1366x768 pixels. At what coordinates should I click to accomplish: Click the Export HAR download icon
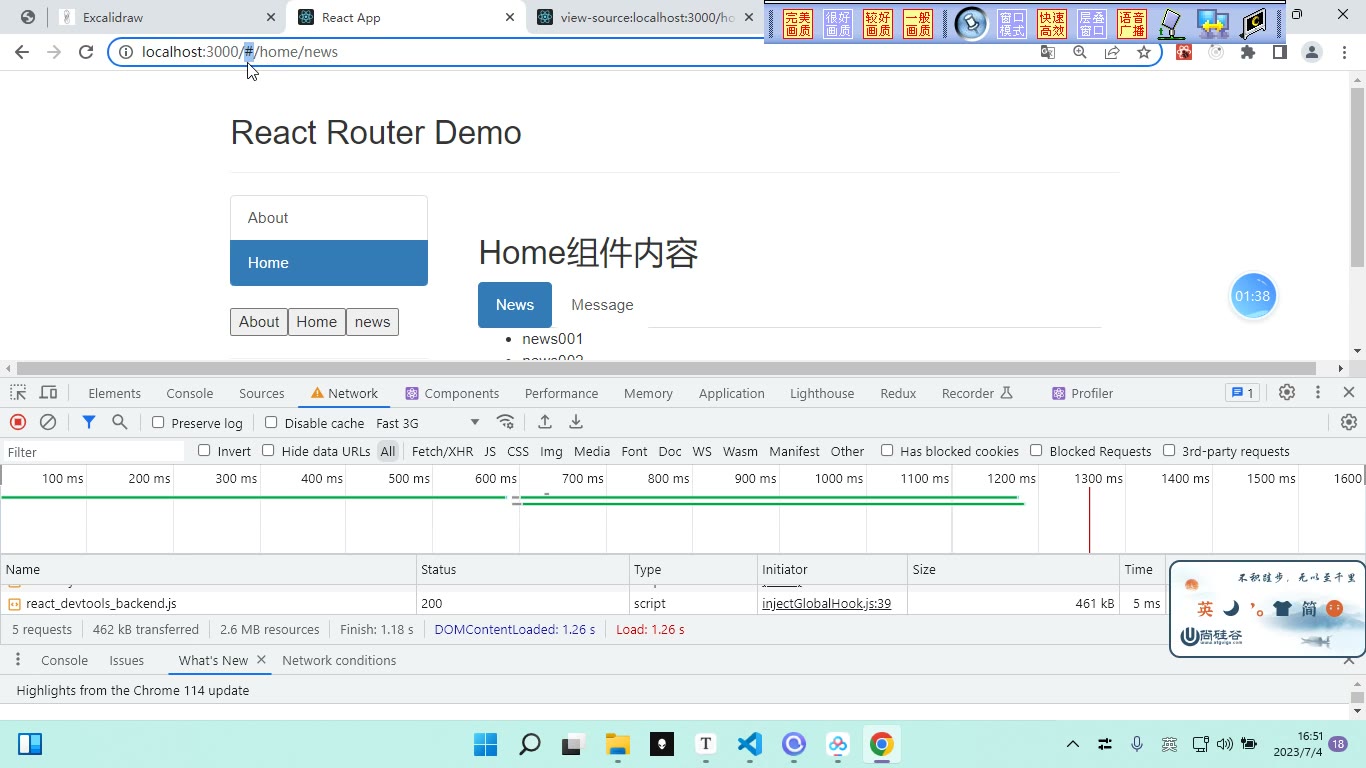tap(576, 422)
